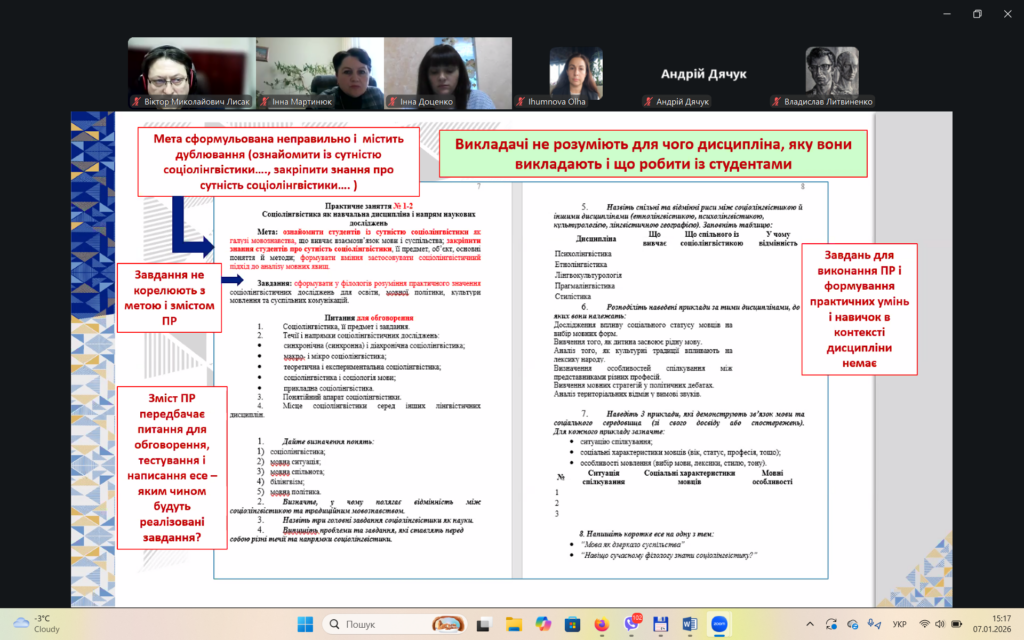Select Владислав Литвиненко participant tile
The width and height of the screenshot is (1024, 640).
(832, 74)
